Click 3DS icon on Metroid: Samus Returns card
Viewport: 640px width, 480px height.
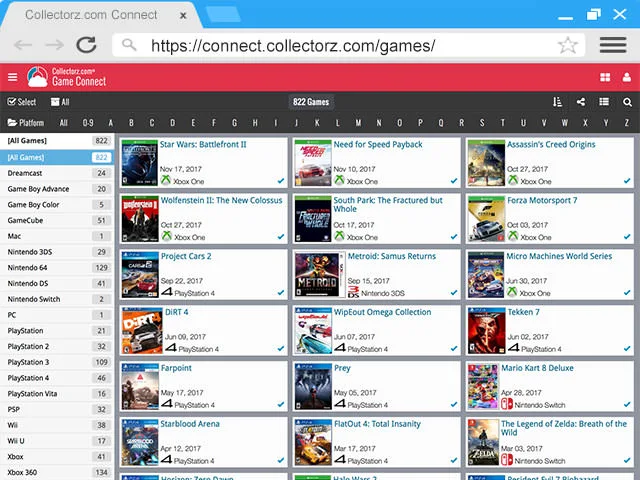click(353, 291)
